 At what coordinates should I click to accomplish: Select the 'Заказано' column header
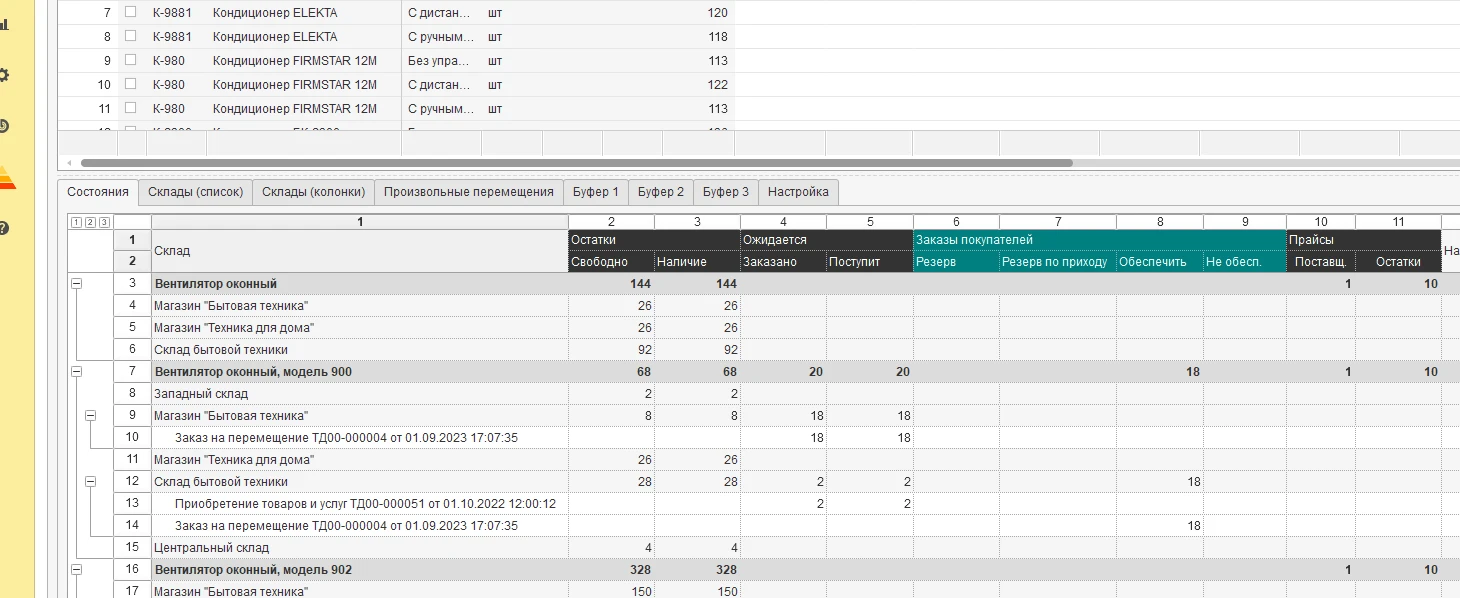coord(783,262)
